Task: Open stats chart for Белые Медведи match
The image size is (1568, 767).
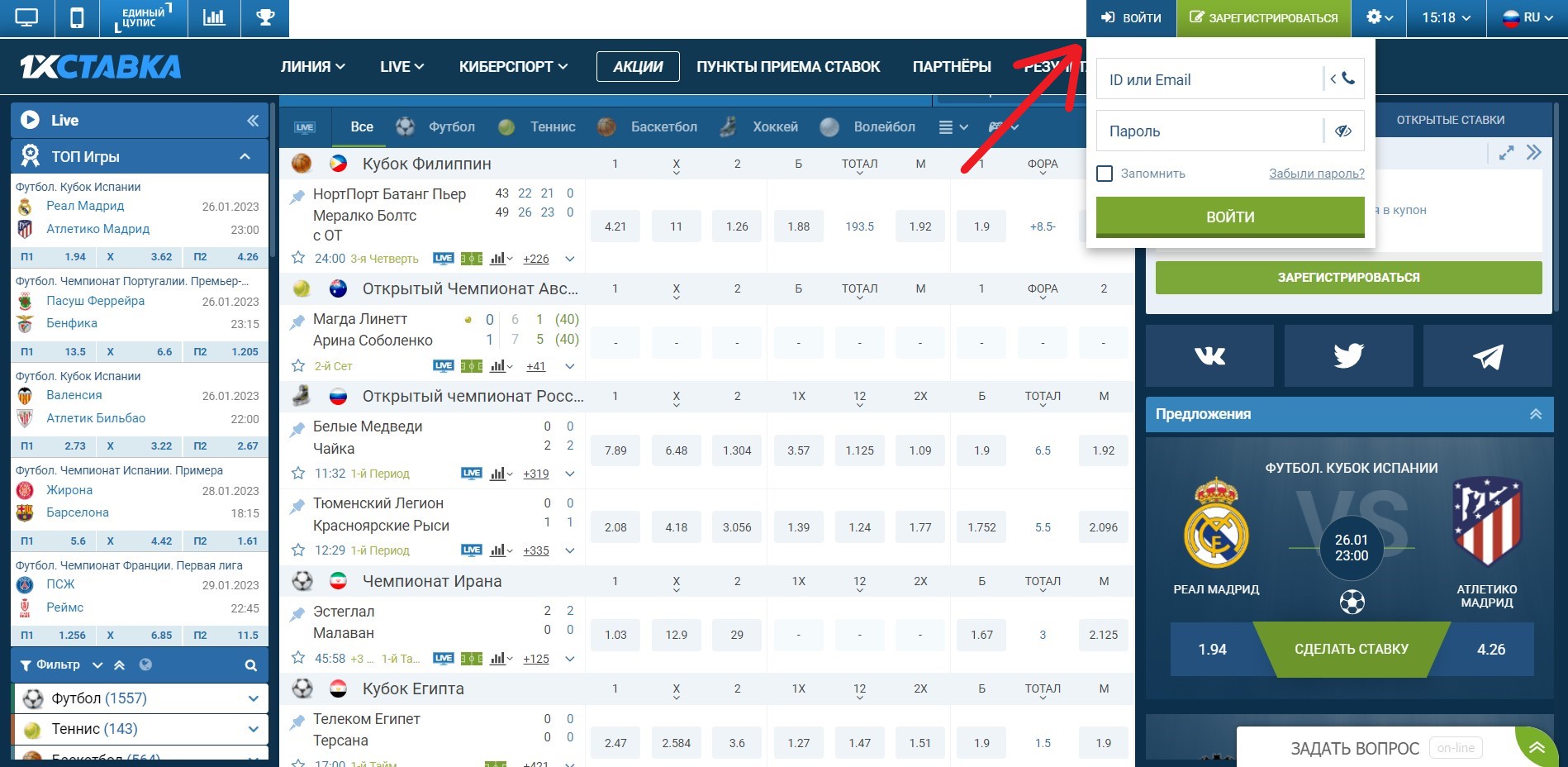Action: (501, 474)
